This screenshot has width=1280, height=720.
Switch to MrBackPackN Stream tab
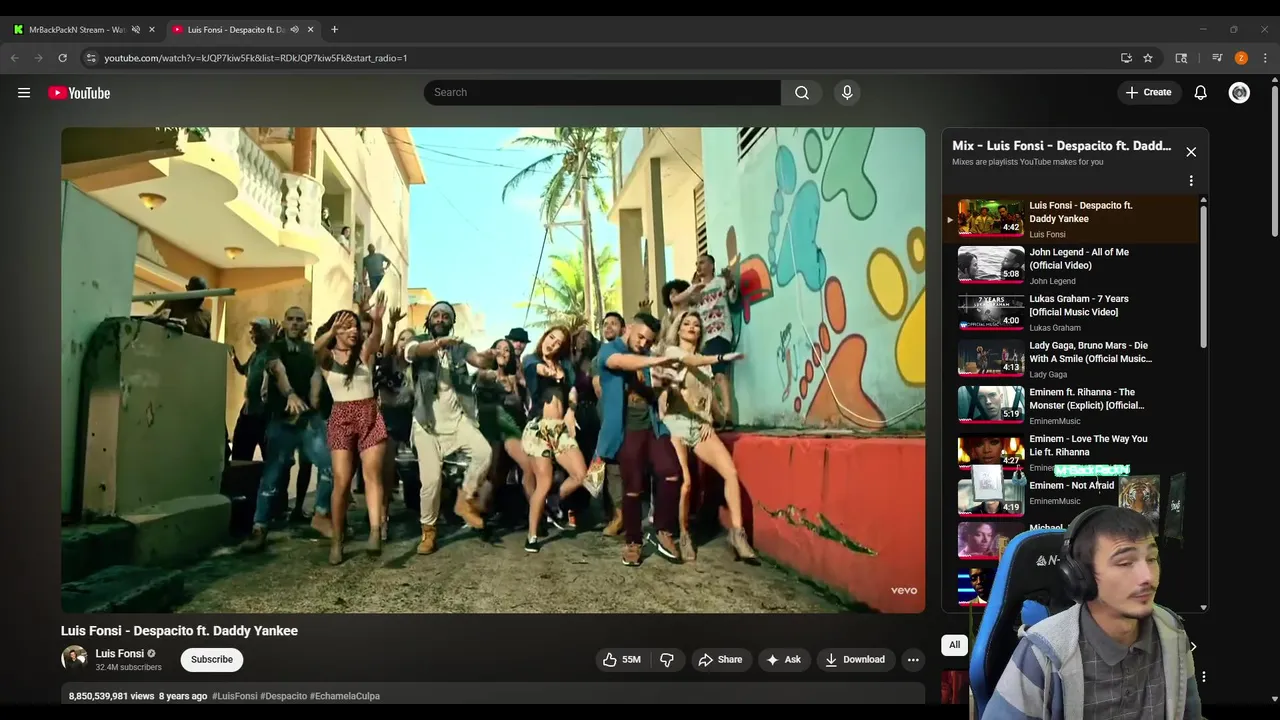coord(76,30)
